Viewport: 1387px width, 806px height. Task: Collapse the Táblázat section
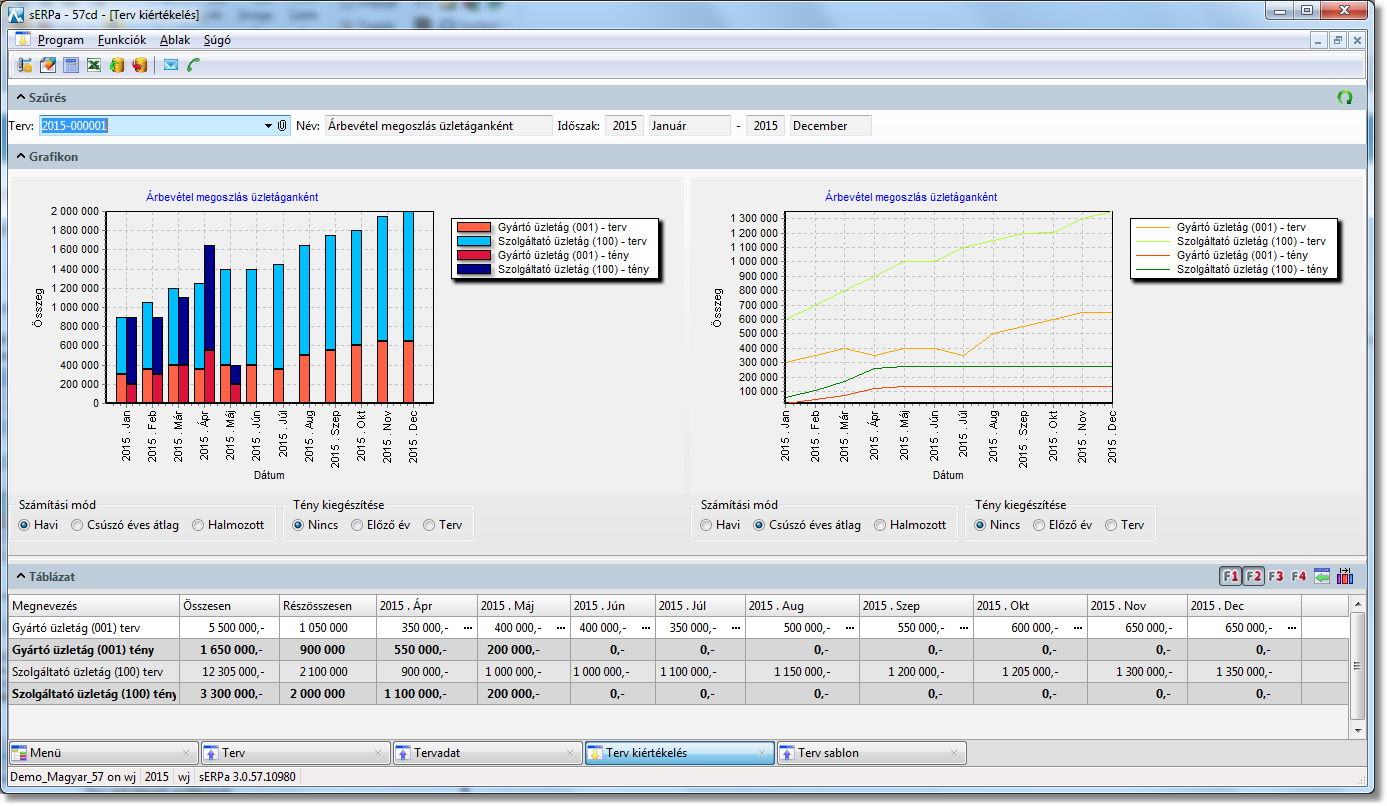pos(20,577)
